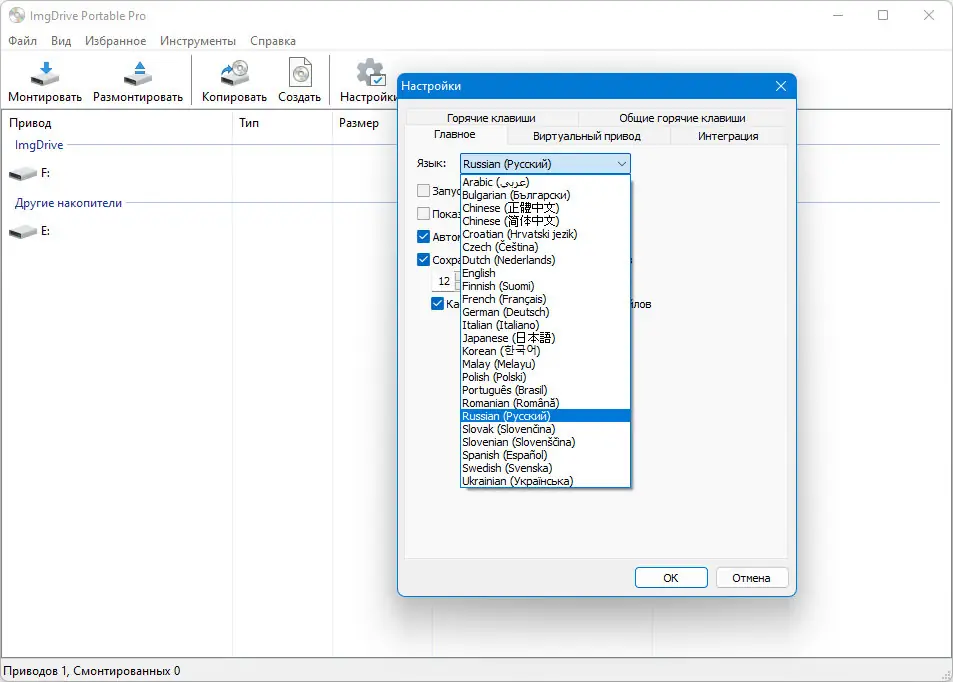Close the Настройки dialog
Viewport: 953px width, 682px height.
[x=781, y=86]
